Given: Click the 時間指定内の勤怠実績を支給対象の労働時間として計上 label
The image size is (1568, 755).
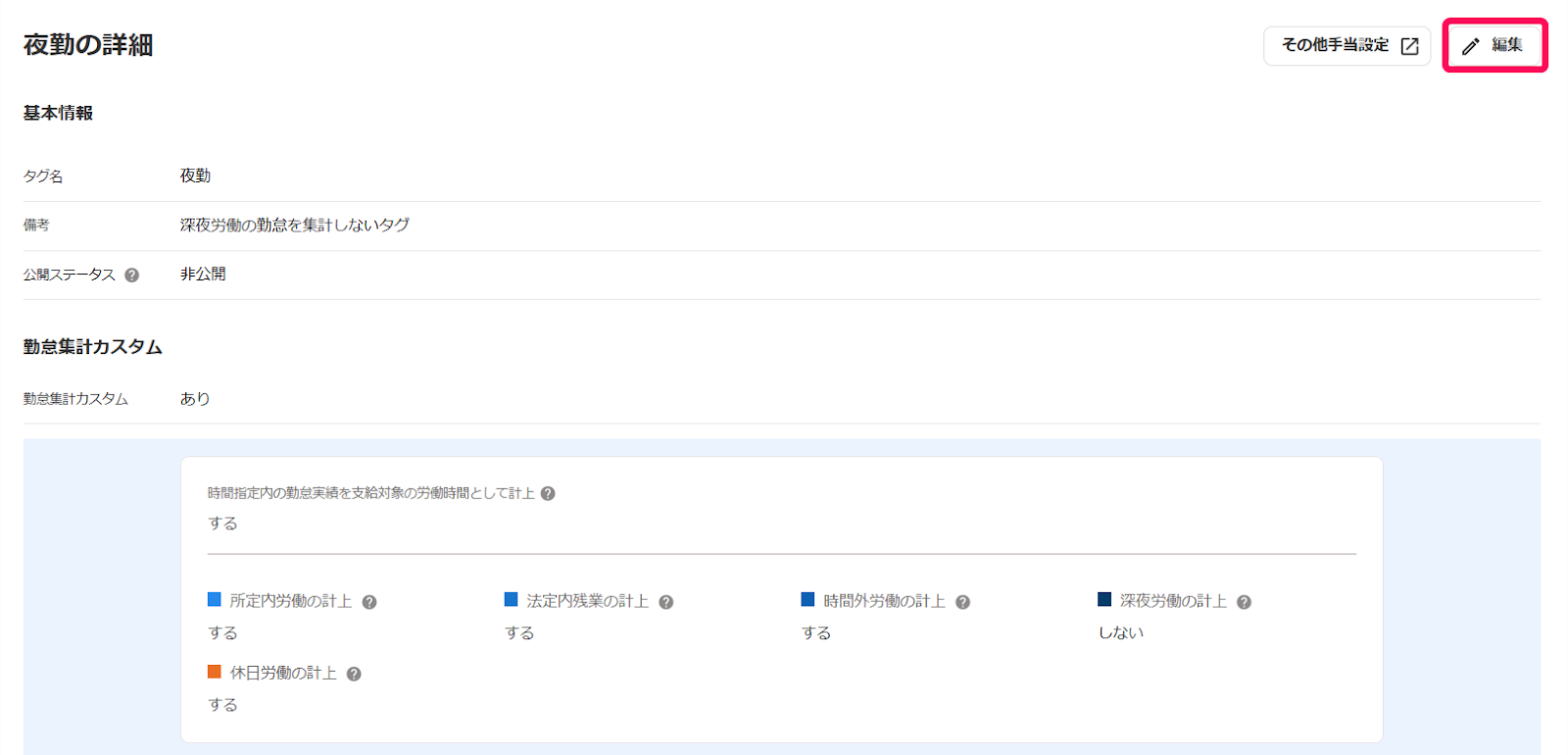Looking at the screenshot, I should (371, 493).
